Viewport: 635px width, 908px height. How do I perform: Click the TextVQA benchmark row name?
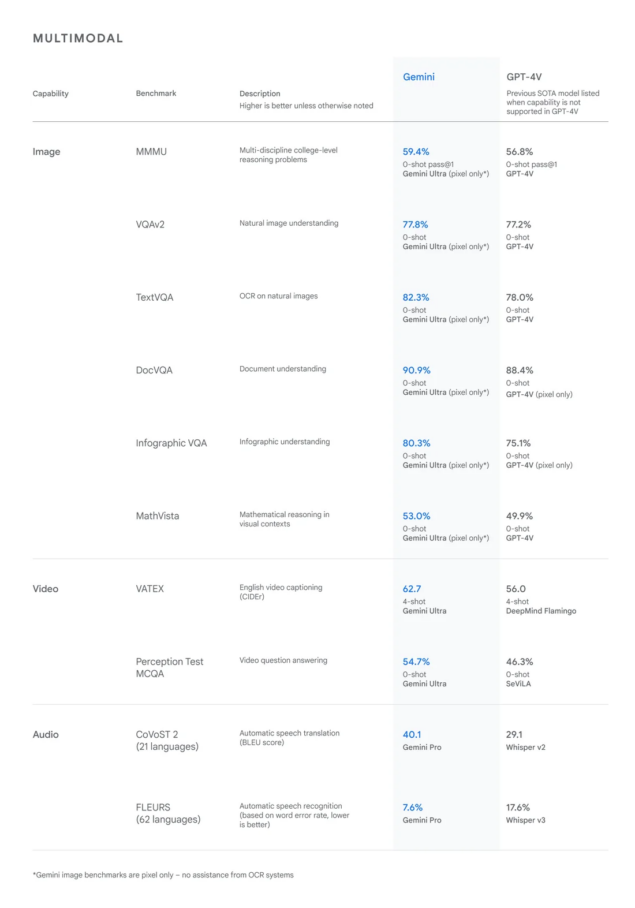point(154,298)
